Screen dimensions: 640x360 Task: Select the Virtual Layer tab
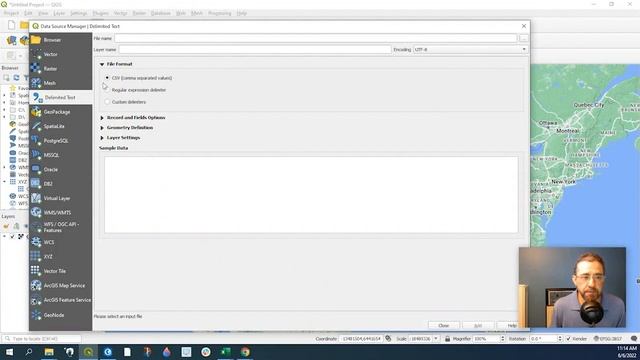click(60, 198)
